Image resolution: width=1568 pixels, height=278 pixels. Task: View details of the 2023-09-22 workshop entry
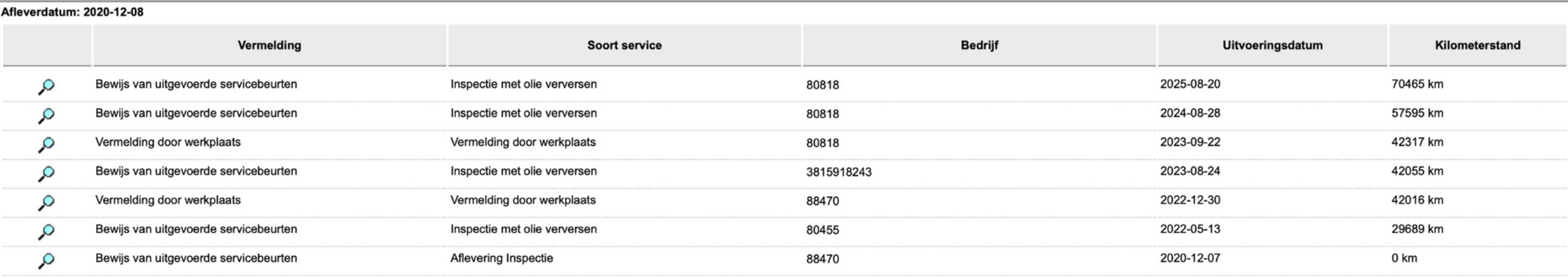(x=46, y=144)
